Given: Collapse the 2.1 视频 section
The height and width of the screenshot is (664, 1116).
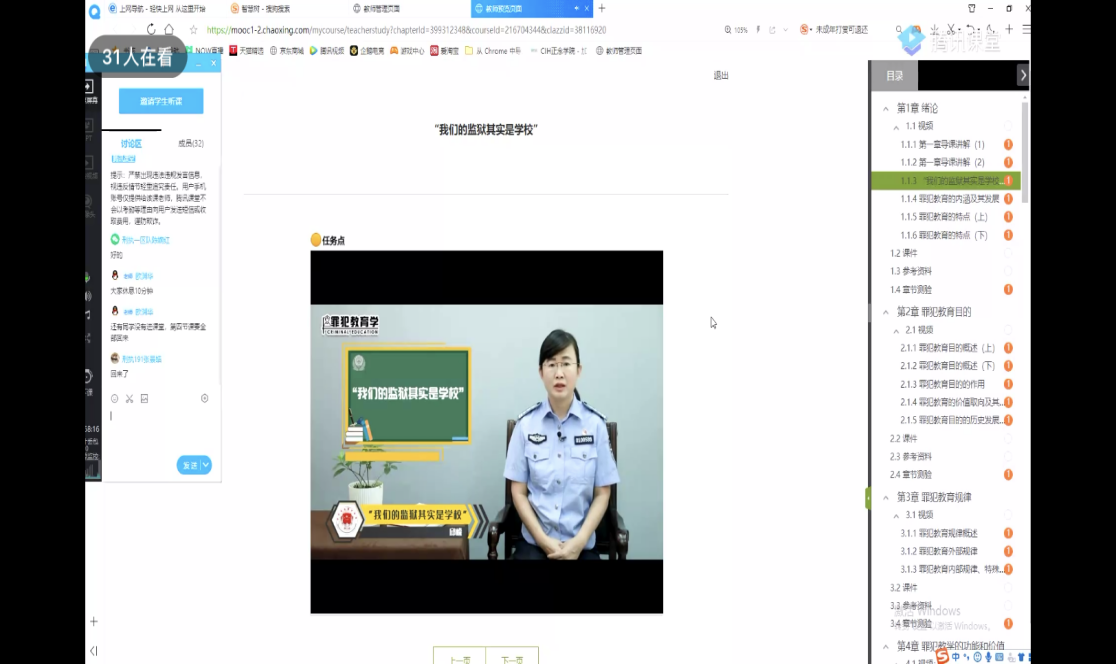Looking at the screenshot, I should click(896, 330).
